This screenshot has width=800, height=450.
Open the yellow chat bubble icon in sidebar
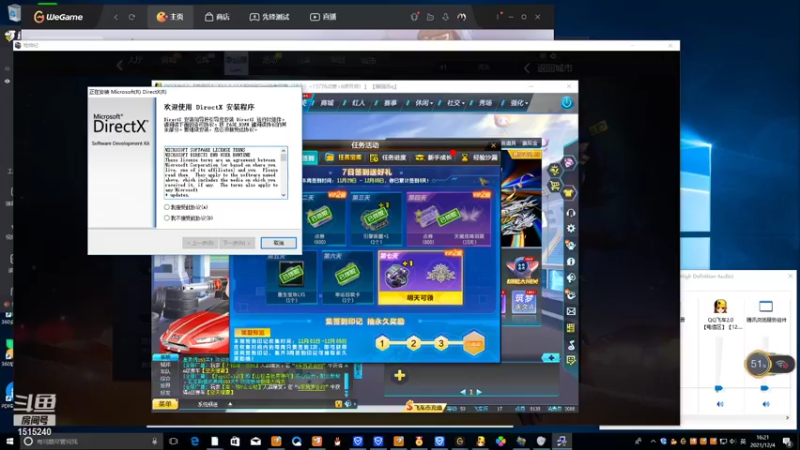click(571, 361)
